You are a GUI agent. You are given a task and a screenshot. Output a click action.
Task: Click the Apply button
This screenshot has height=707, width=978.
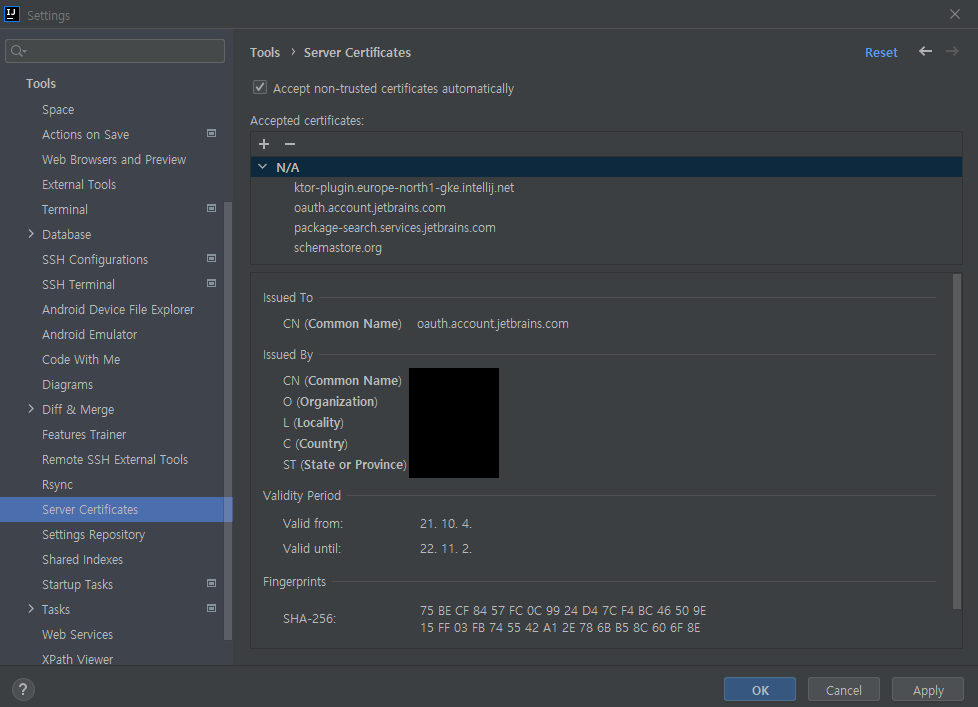pyautogui.click(x=927, y=690)
